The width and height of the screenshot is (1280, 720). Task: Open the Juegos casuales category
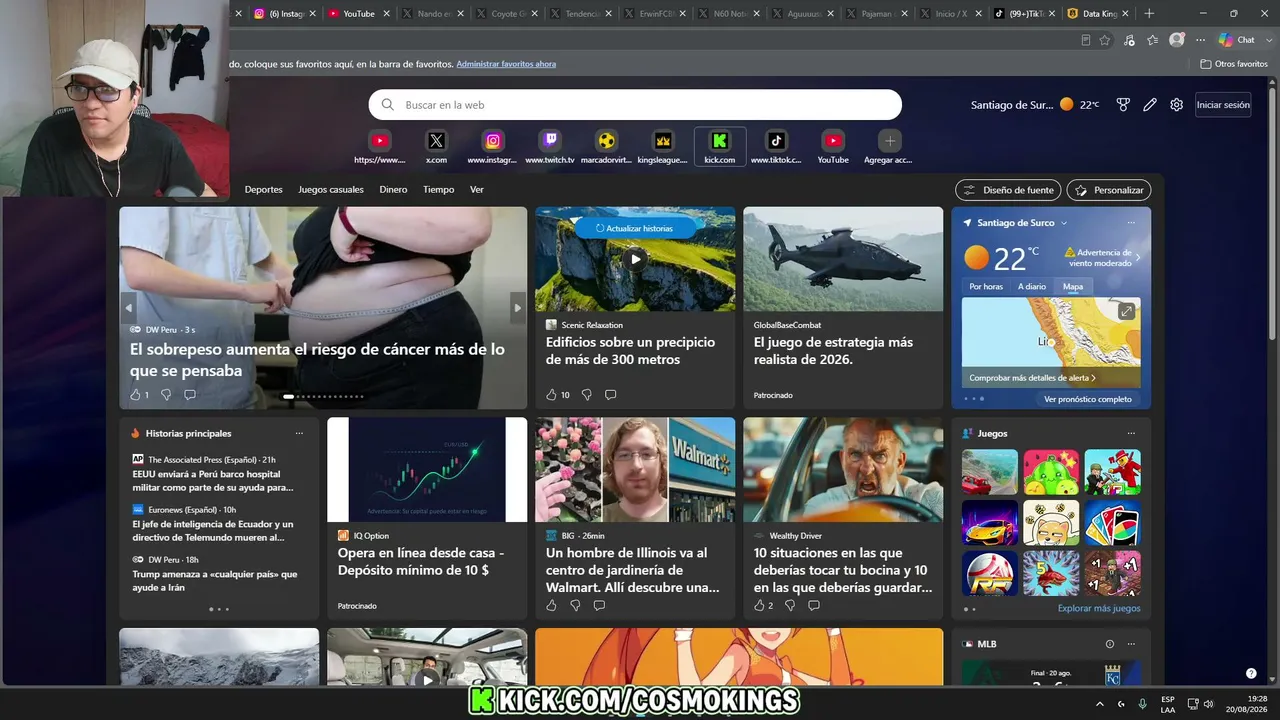click(x=331, y=189)
